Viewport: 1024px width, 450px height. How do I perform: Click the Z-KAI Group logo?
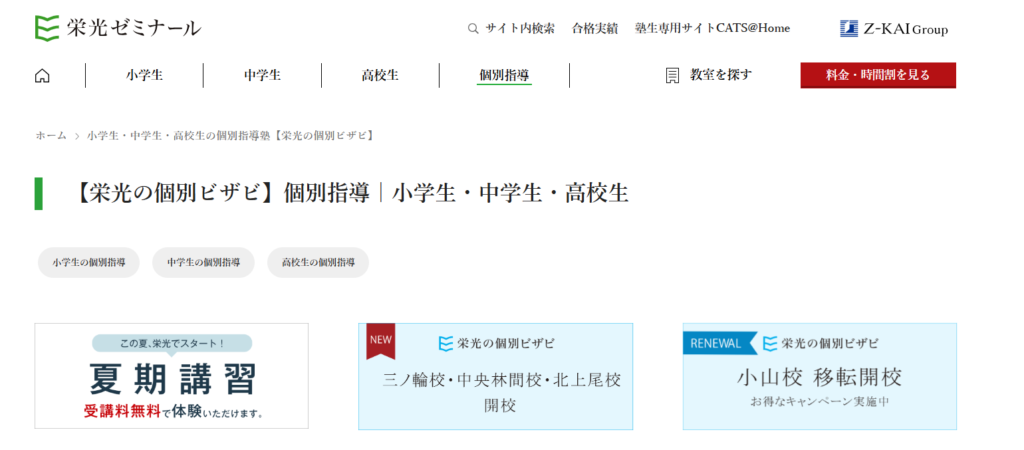[x=893, y=29]
